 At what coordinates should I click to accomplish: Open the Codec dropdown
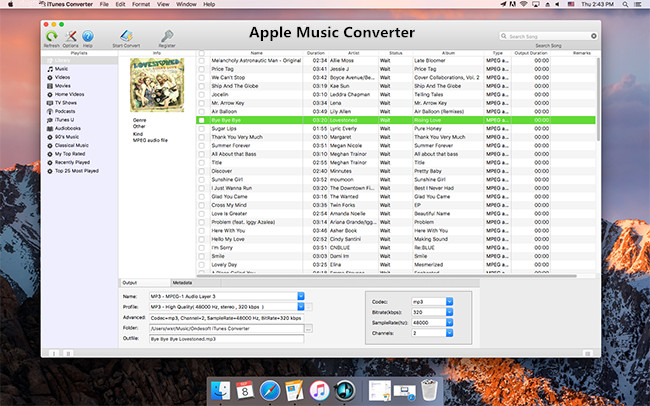pyautogui.click(x=449, y=301)
